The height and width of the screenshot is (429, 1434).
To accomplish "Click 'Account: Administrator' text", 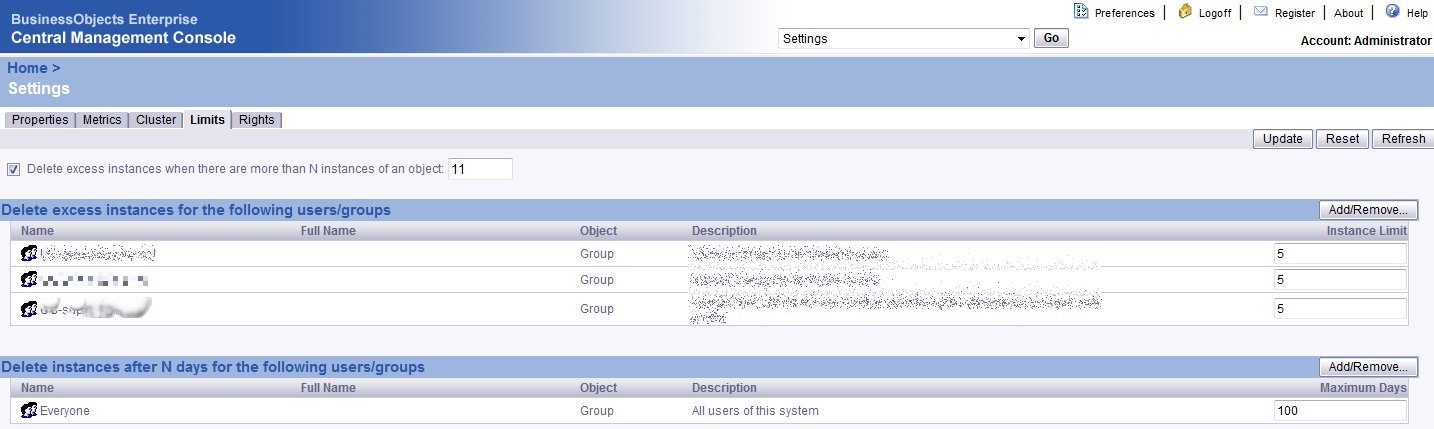I will click(x=1366, y=41).
